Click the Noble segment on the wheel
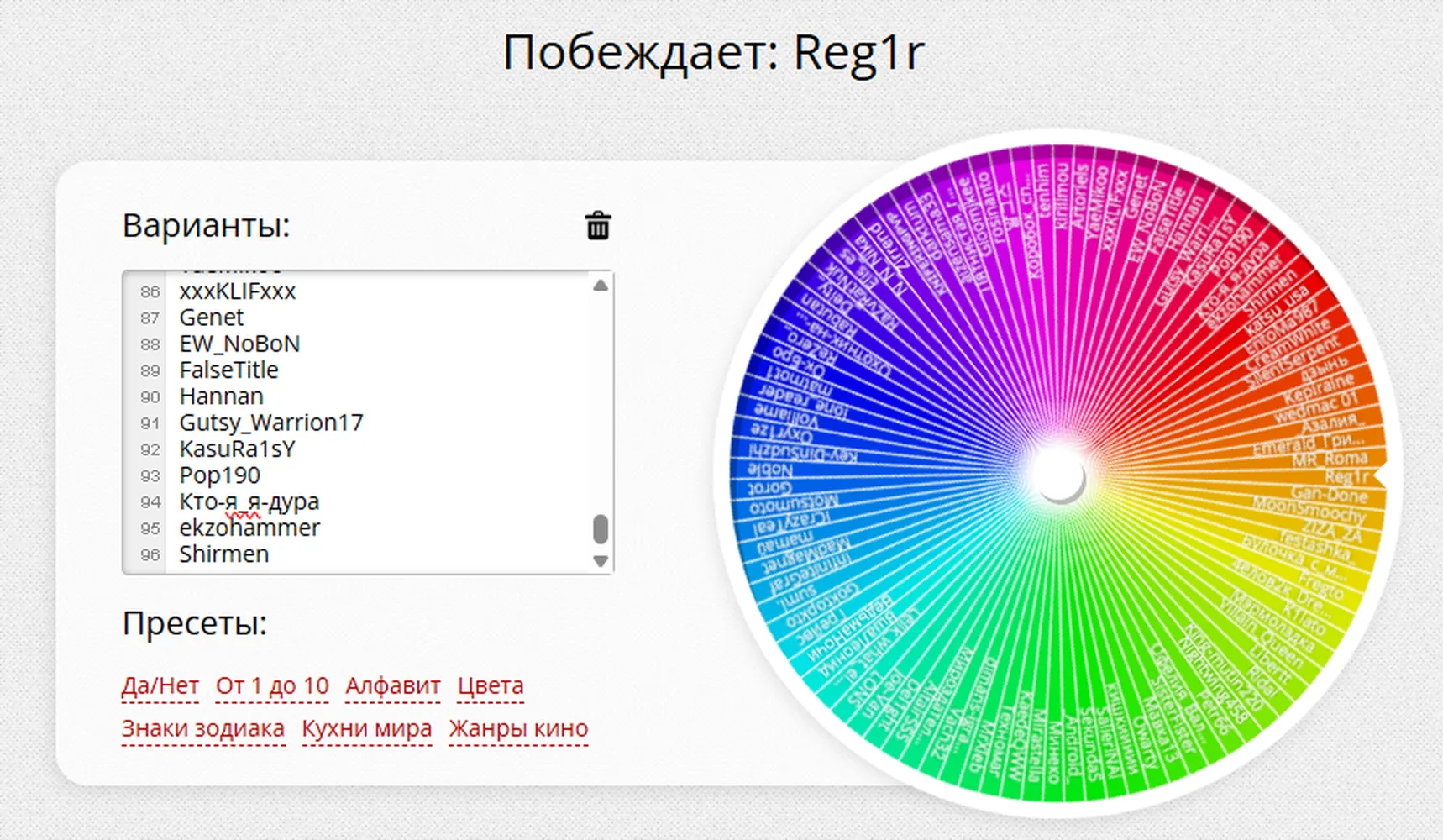1443x840 pixels. point(770,470)
